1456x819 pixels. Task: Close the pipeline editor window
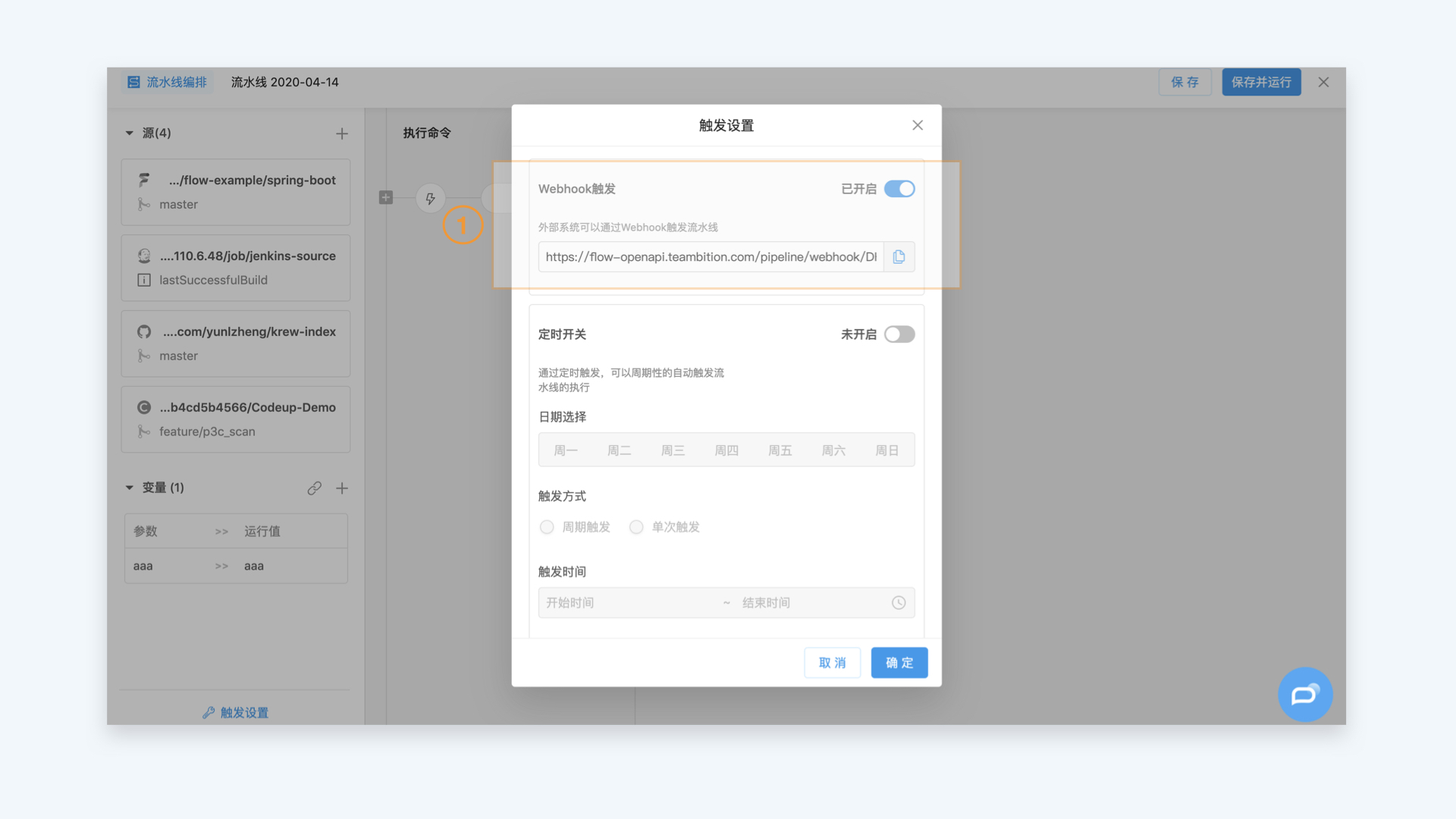click(1323, 82)
